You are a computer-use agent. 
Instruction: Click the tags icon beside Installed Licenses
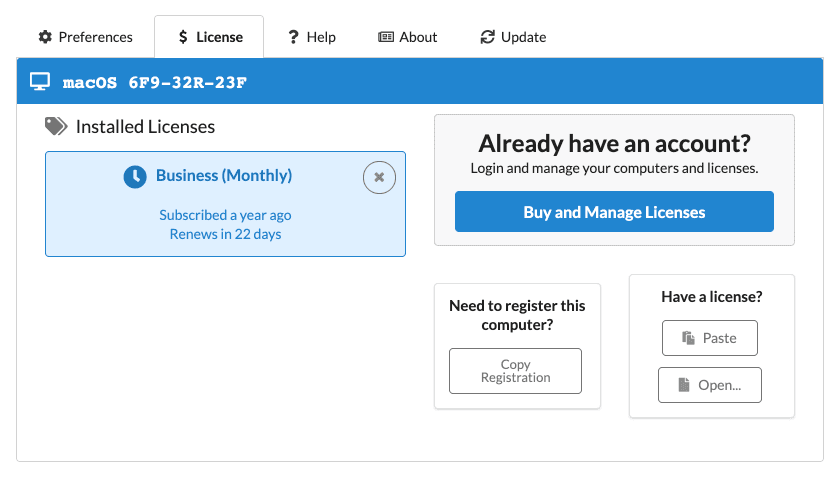click(56, 127)
